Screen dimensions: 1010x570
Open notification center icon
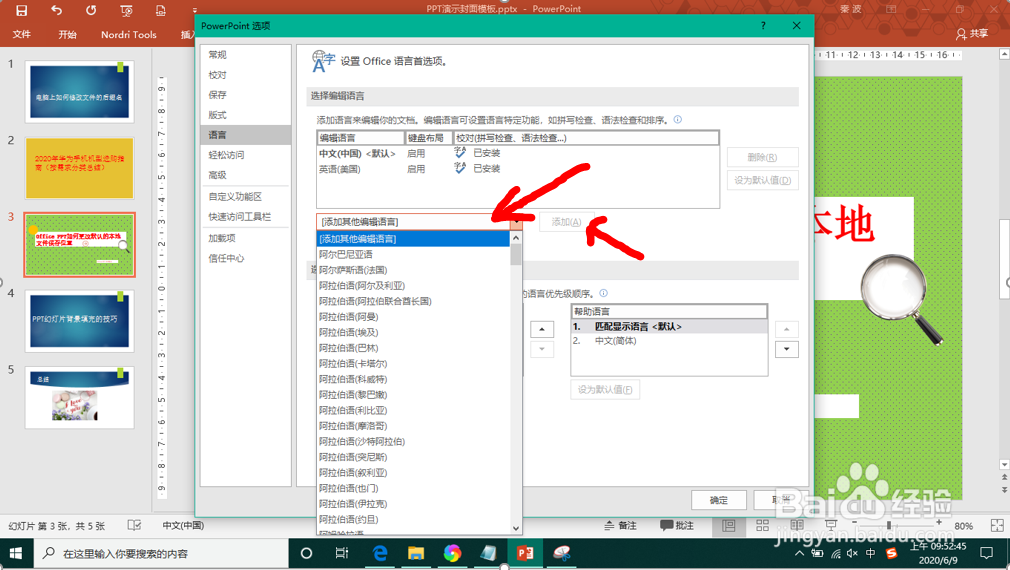click(986, 553)
